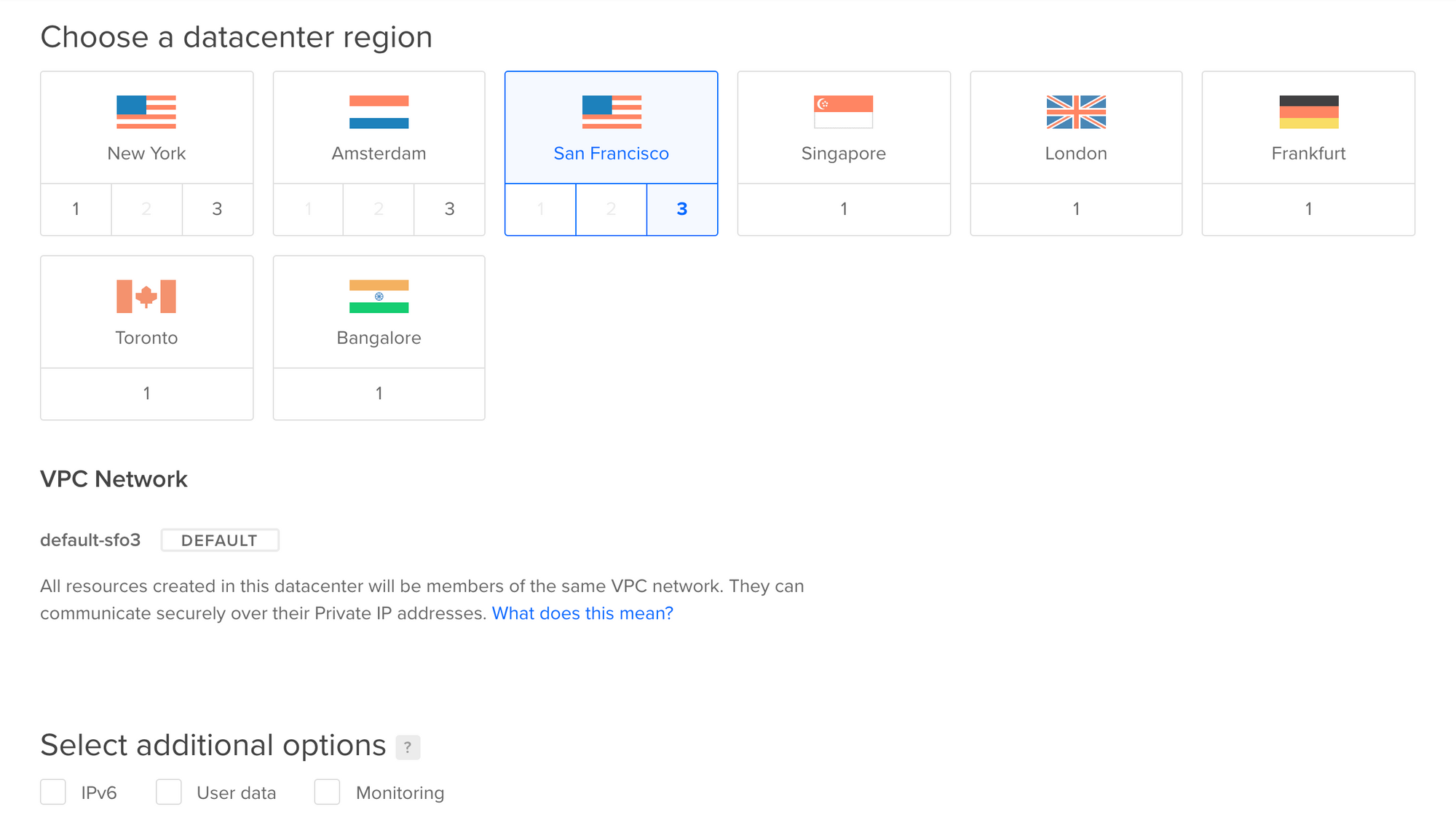
Task: Select the Amsterdam datacenter region
Action: pos(378,125)
